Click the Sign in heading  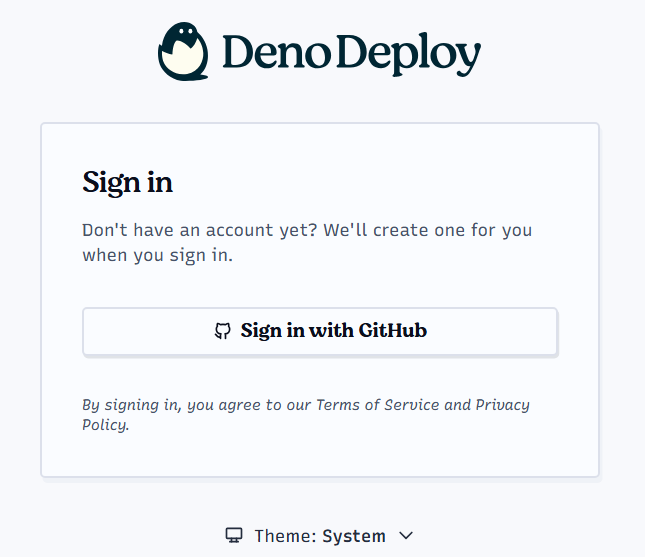(128, 183)
